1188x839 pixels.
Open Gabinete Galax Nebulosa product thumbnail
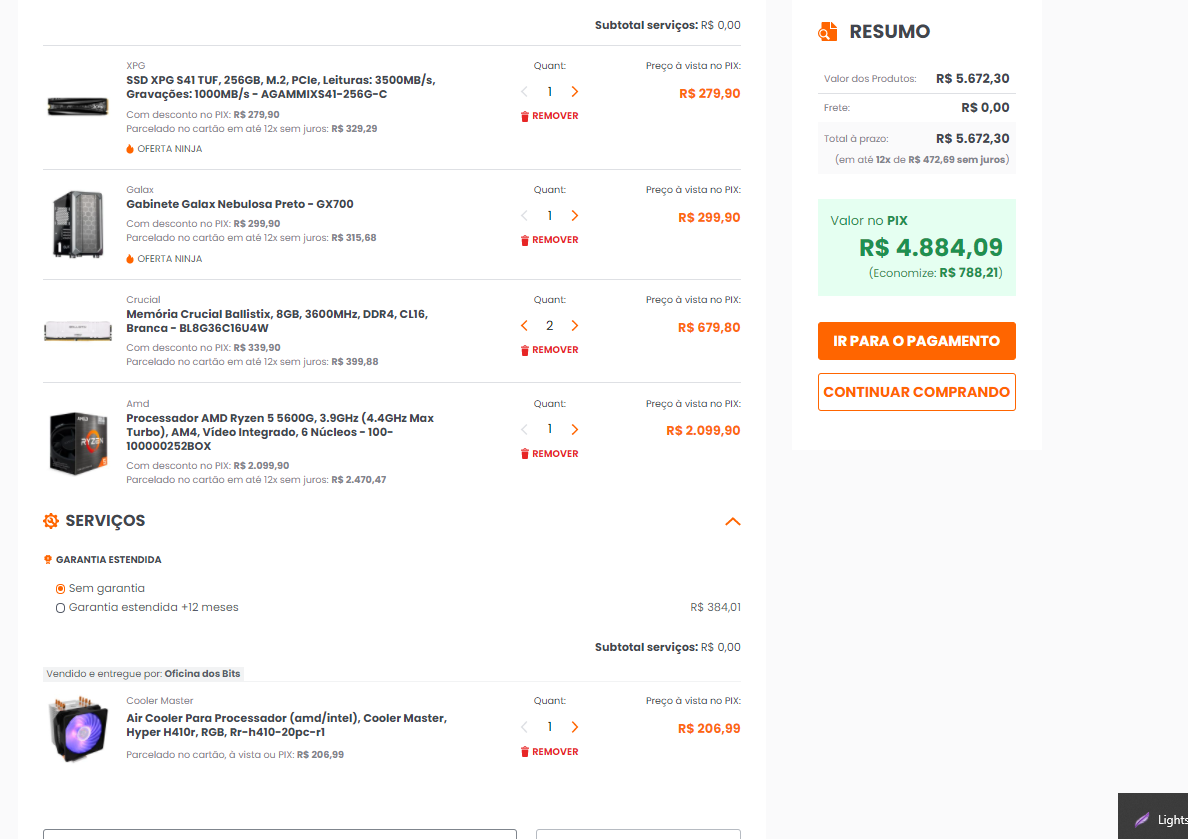pyautogui.click(x=78, y=224)
